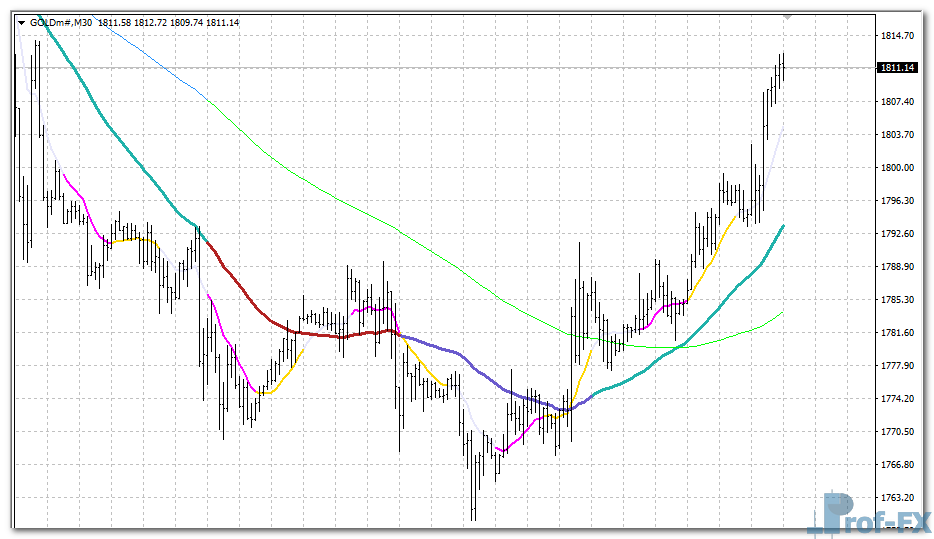Image resolution: width=934 pixels, height=539 pixels.
Task: Click the current price label 1811.14
Action: pos(896,67)
